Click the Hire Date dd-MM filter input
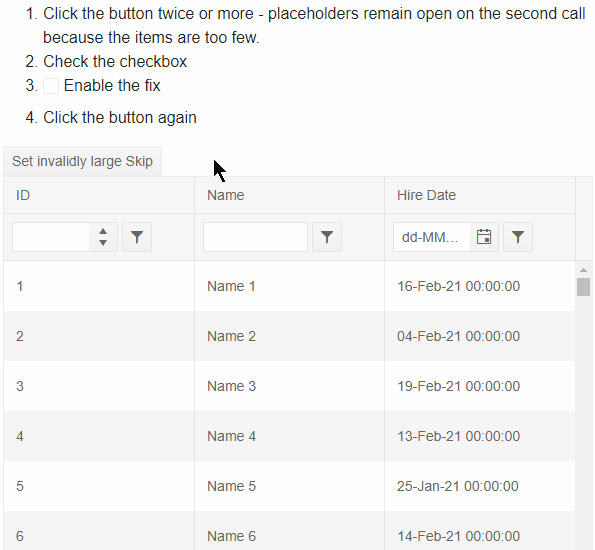The image size is (595, 550). click(432, 237)
